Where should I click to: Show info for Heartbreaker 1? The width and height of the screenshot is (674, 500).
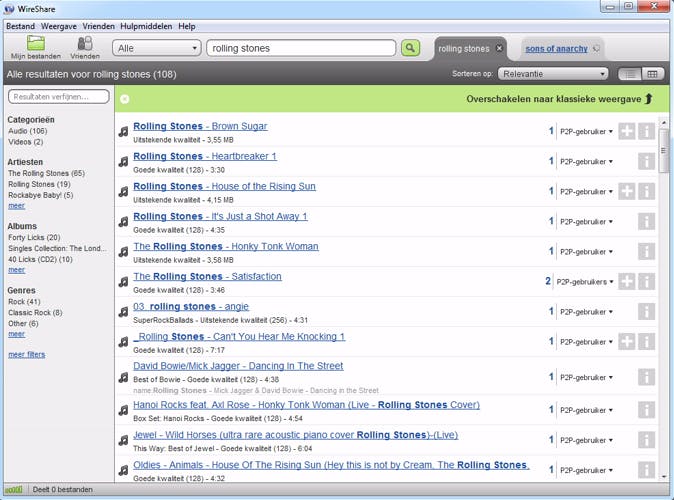click(646, 162)
